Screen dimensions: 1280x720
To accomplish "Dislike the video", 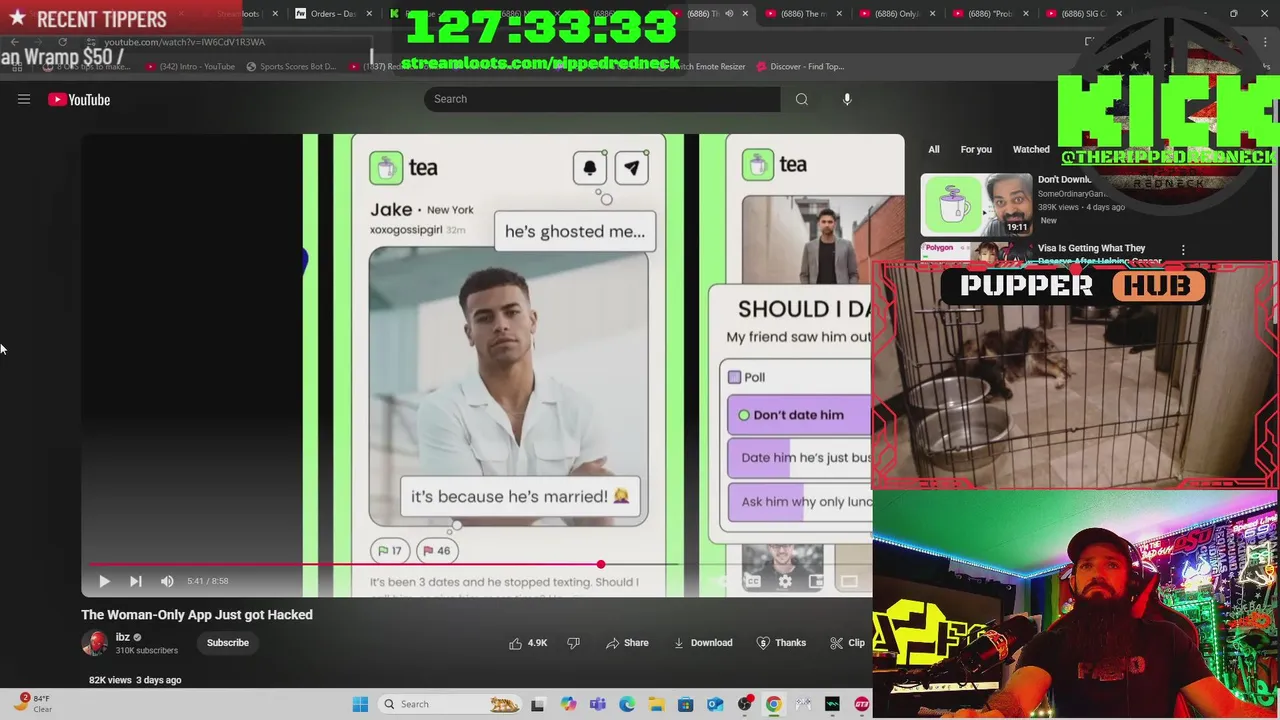I will [573, 643].
